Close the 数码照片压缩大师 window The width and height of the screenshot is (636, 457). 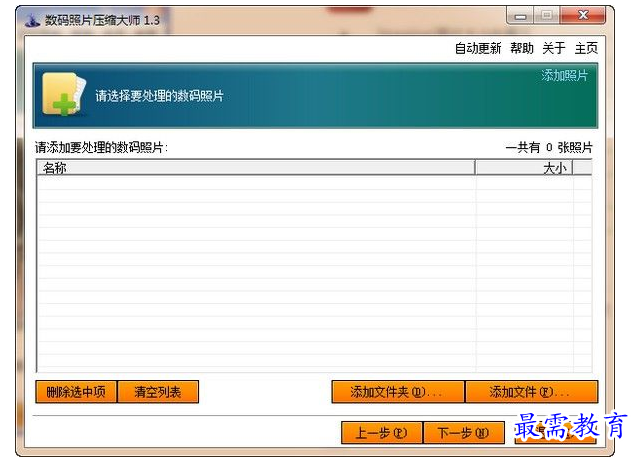(583, 15)
